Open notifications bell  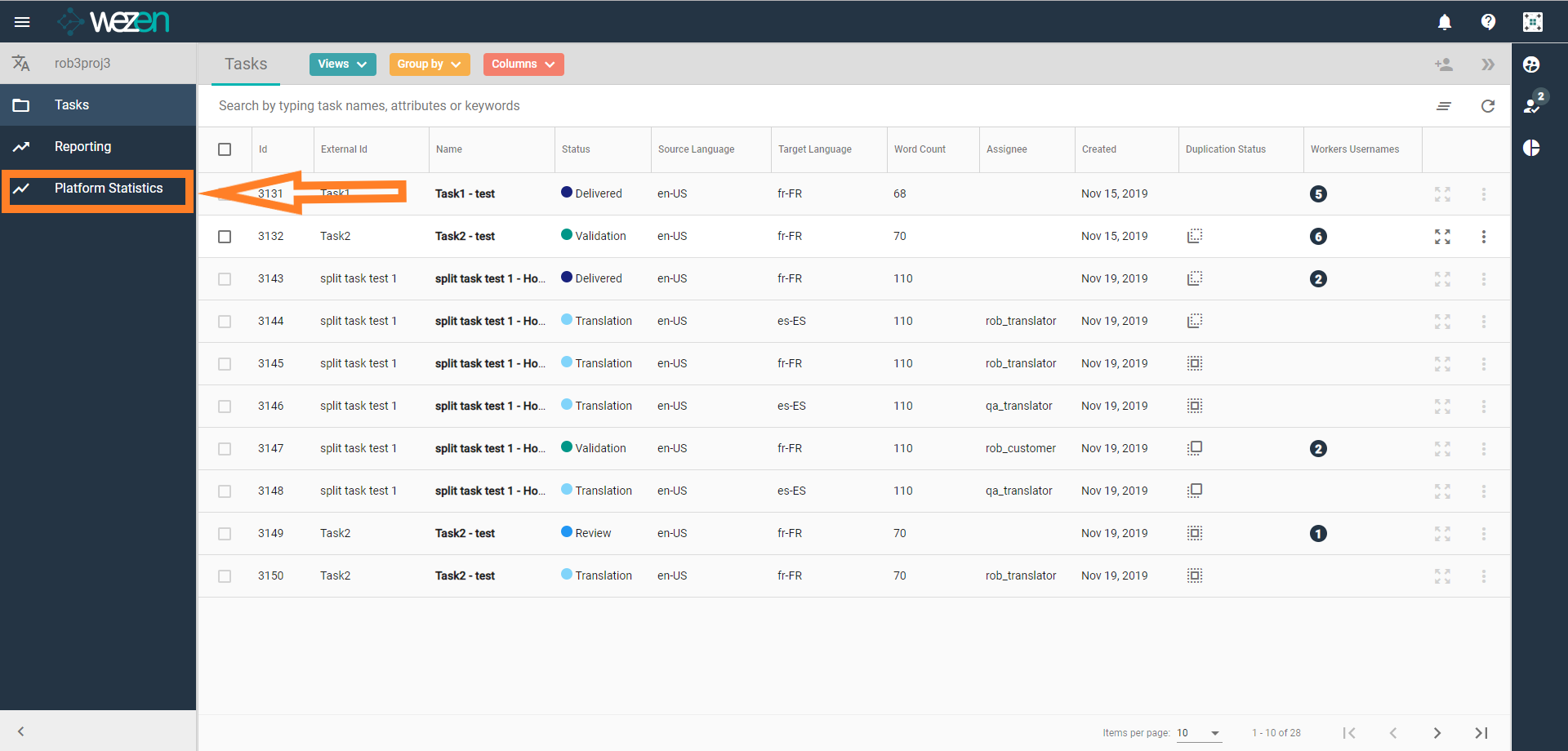point(1445,22)
